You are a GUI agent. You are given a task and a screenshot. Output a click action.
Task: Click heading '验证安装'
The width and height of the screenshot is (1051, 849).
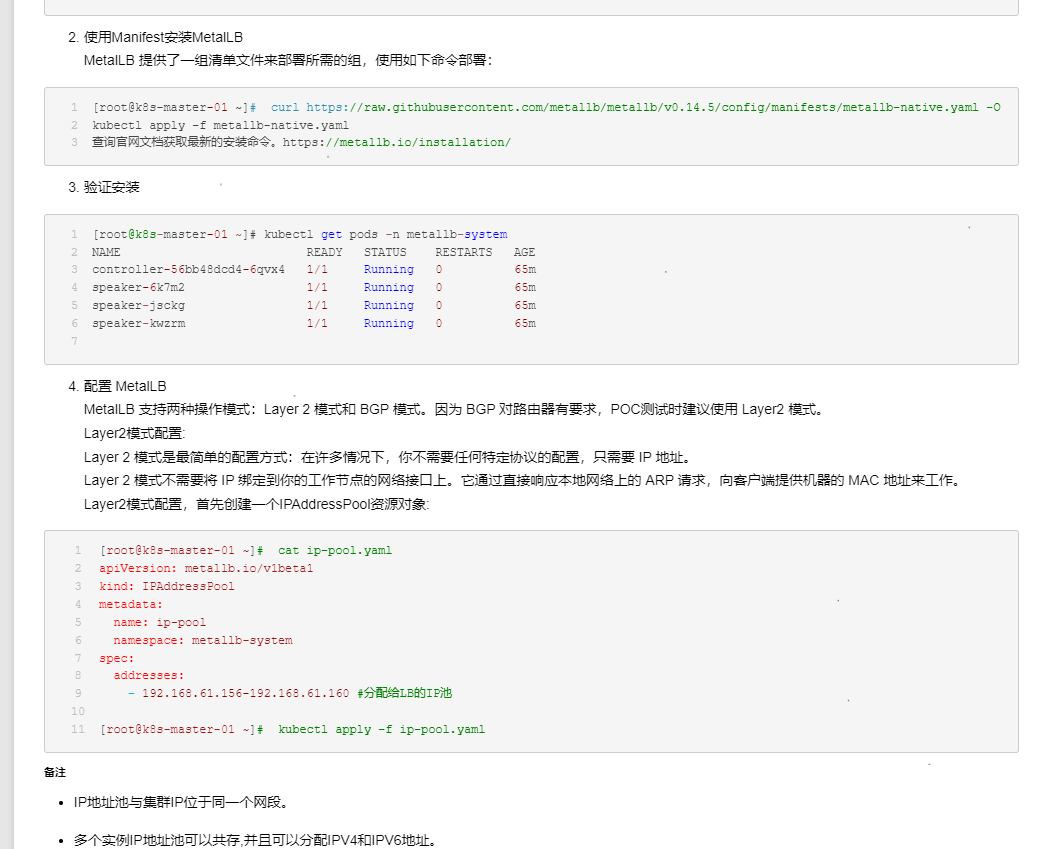(x=111, y=187)
